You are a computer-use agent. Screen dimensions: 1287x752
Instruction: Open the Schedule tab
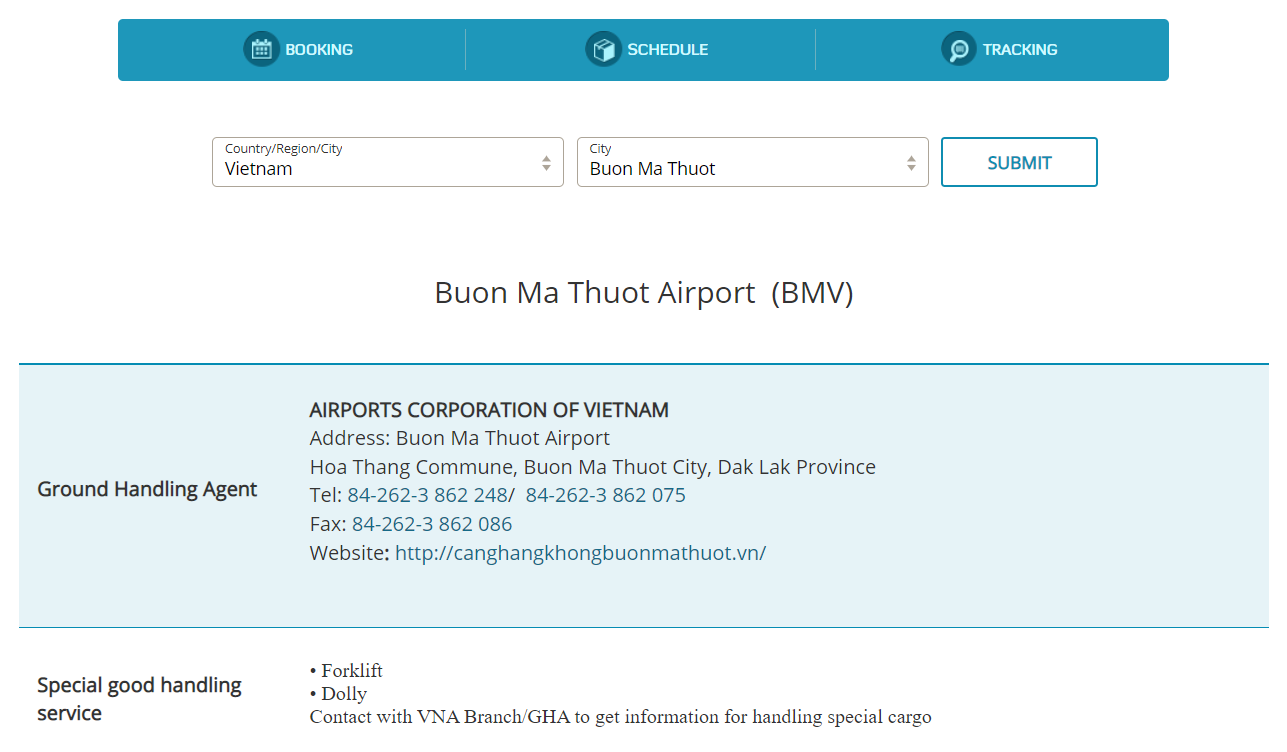pos(646,49)
